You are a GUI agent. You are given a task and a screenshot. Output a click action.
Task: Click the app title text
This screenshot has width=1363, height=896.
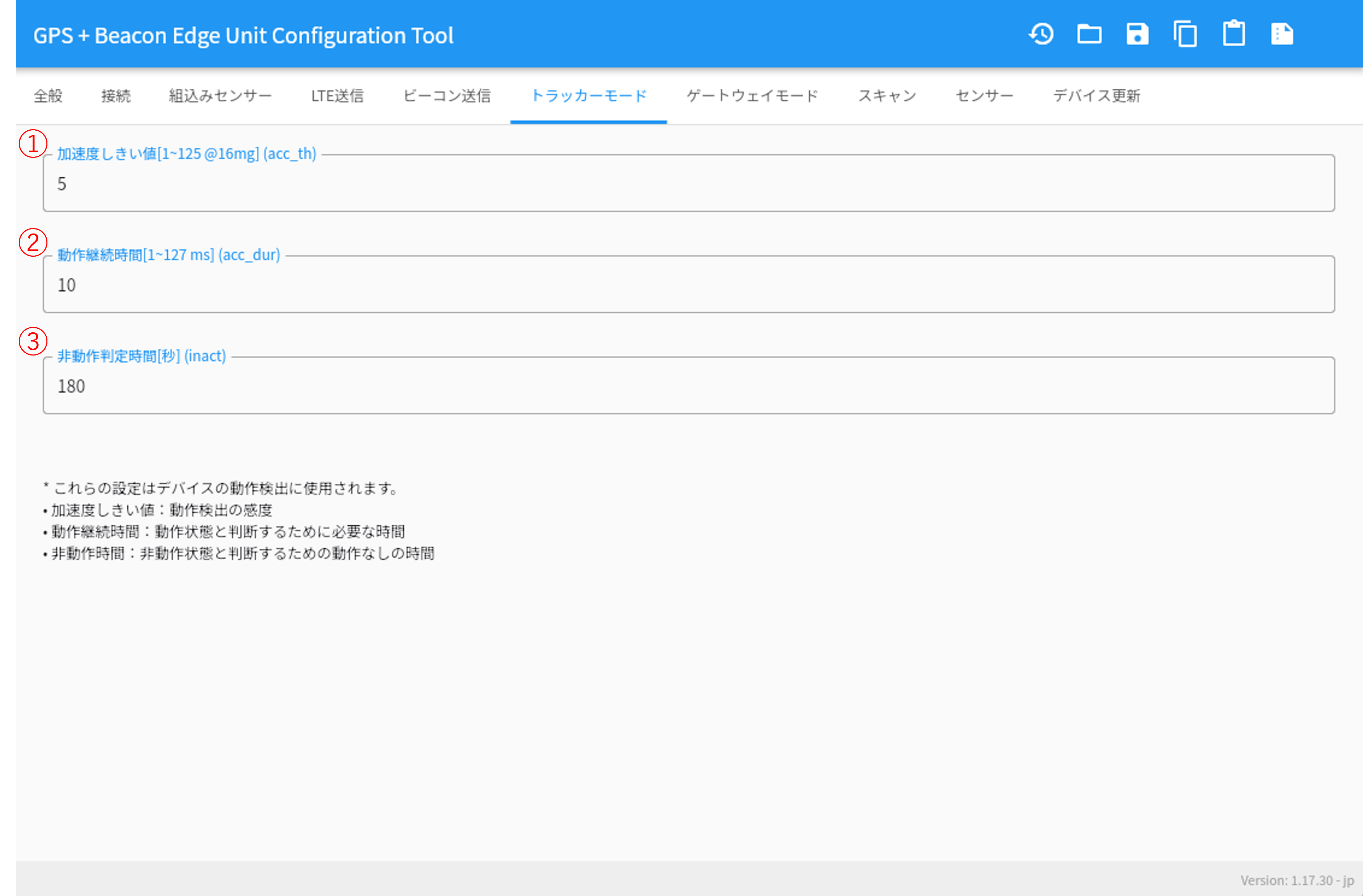[x=243, y=35]
